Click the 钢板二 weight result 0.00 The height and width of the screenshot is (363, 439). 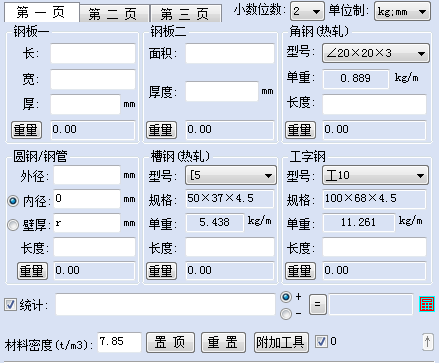230,130
